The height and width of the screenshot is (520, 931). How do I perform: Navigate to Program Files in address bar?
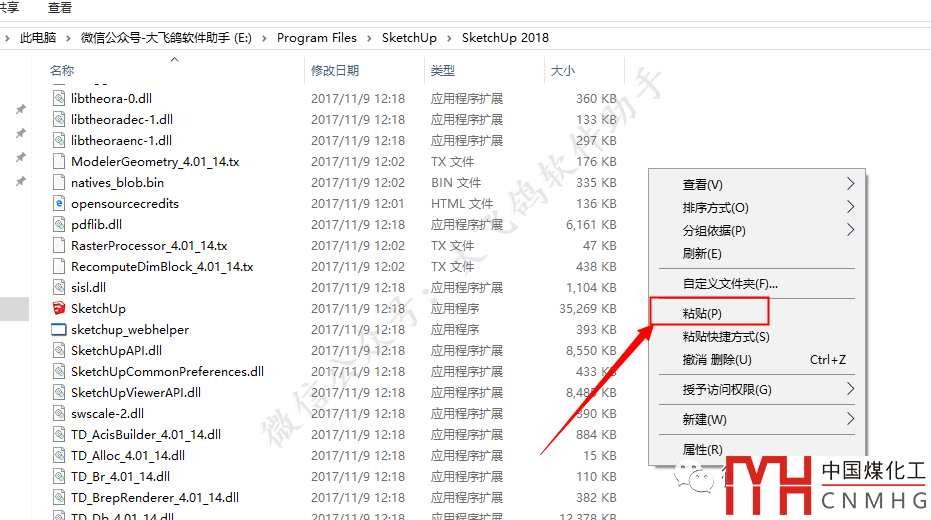[x=316, y=38]
